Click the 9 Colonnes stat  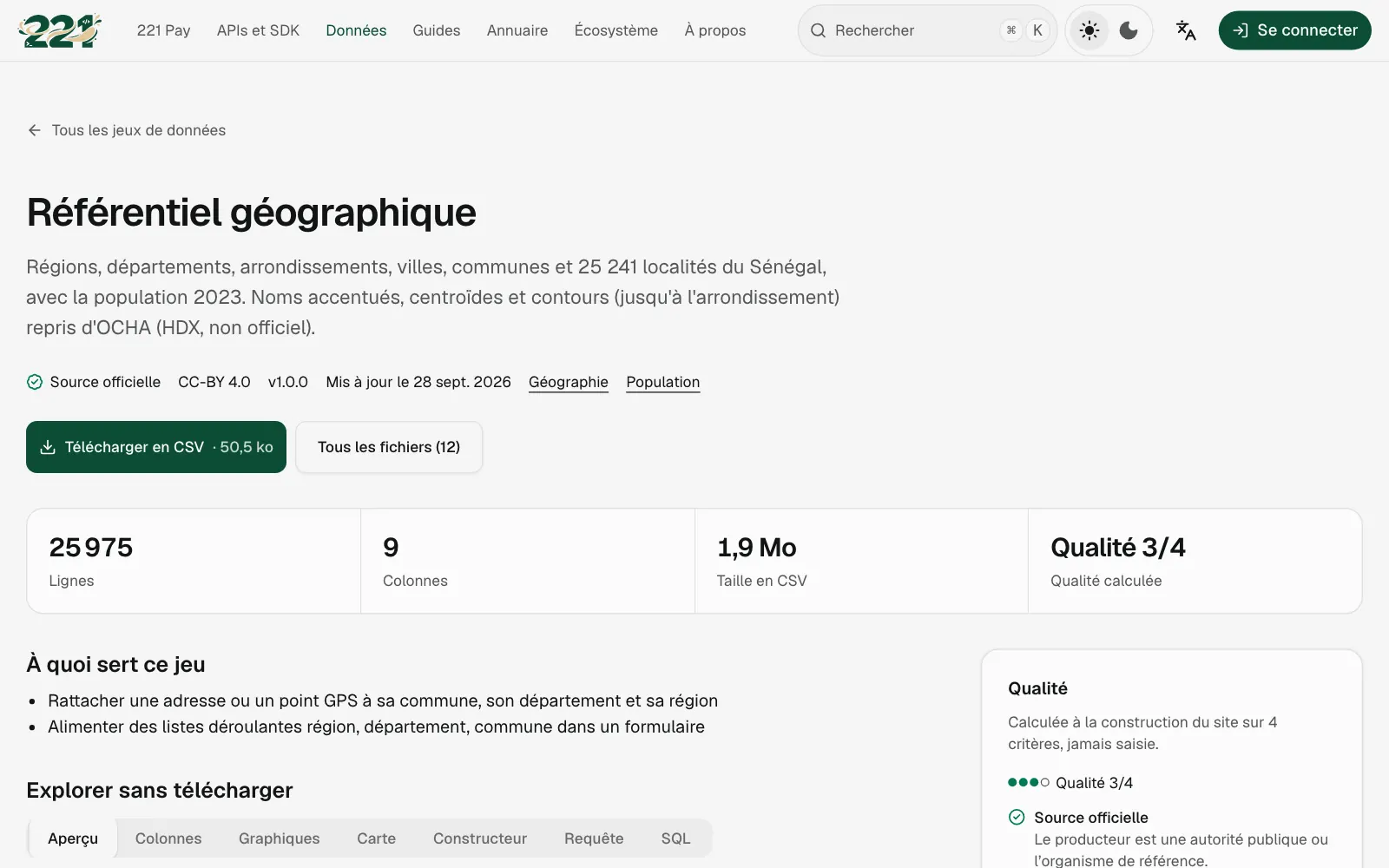tap(528, 561)
